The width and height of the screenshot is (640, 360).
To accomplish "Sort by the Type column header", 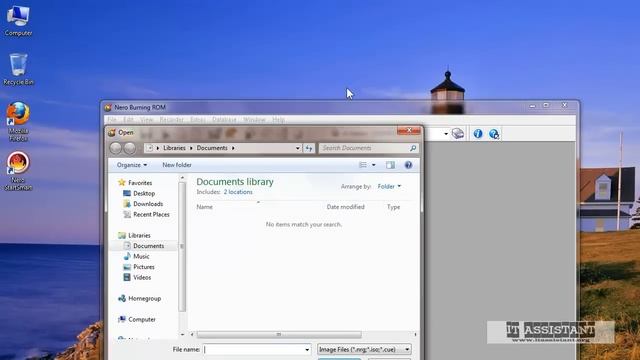I will 393,207.
